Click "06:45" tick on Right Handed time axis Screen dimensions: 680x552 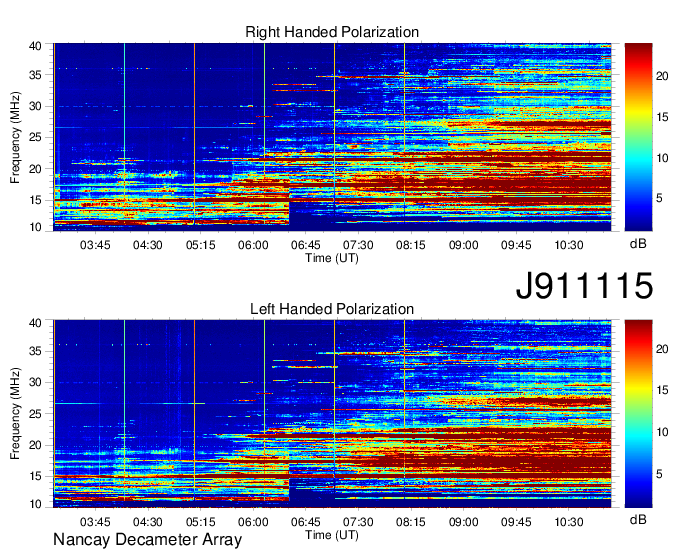(305, 245)
